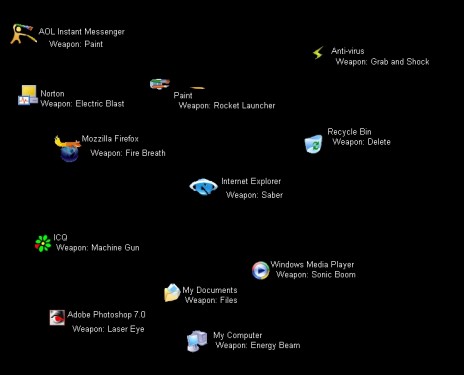Select "Weapon: Rocket Launcher" text

(227, 106)
